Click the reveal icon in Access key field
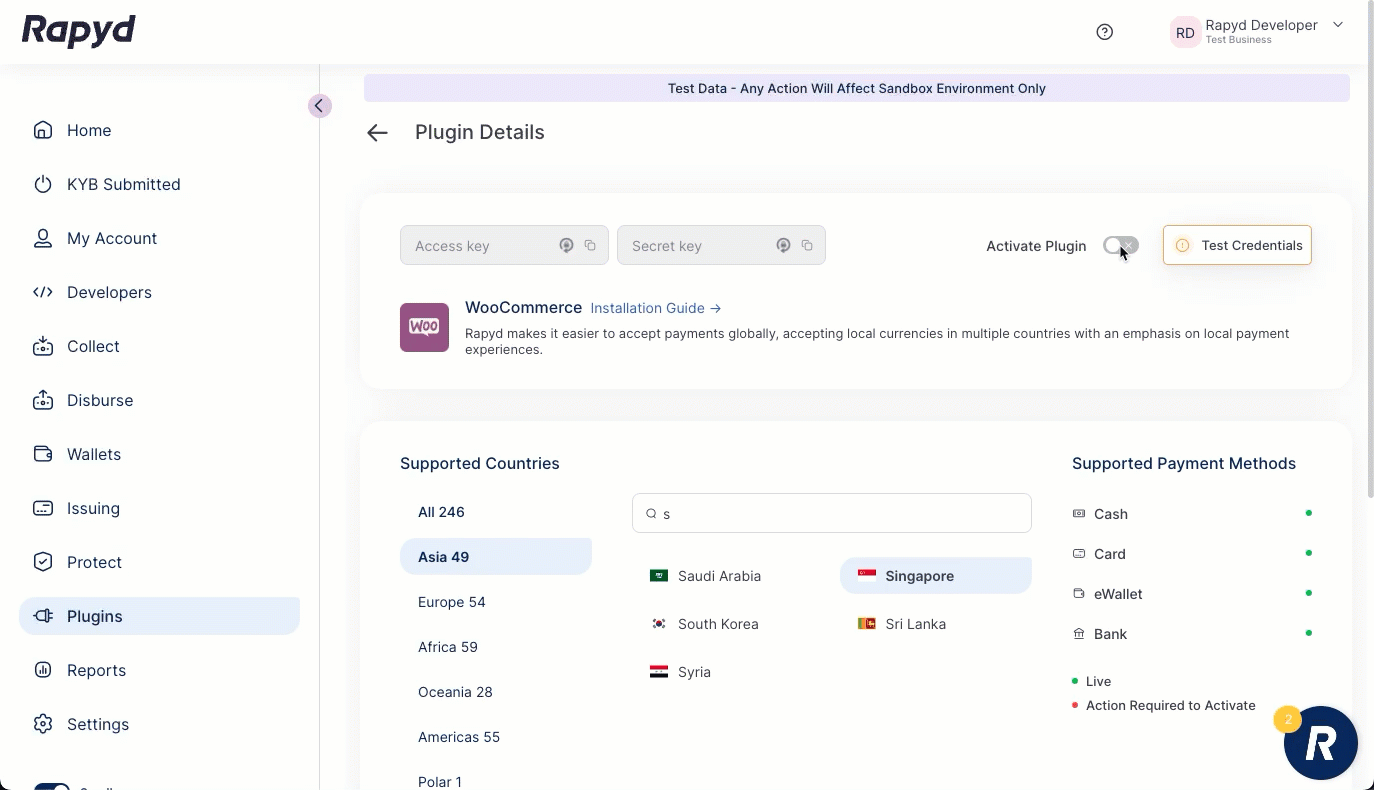The width and height of the screenshot is (1374, 790). pyautogui.click(x=566, y=246)
